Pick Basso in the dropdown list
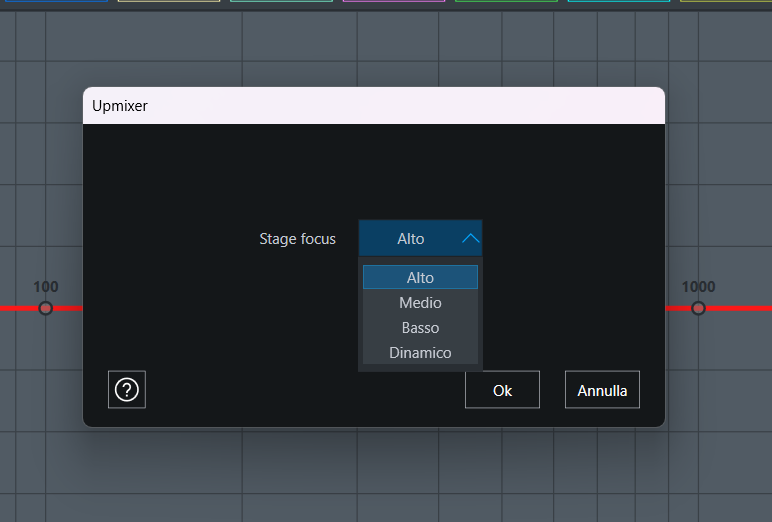 pyautogui.click(x=420, y=327)
